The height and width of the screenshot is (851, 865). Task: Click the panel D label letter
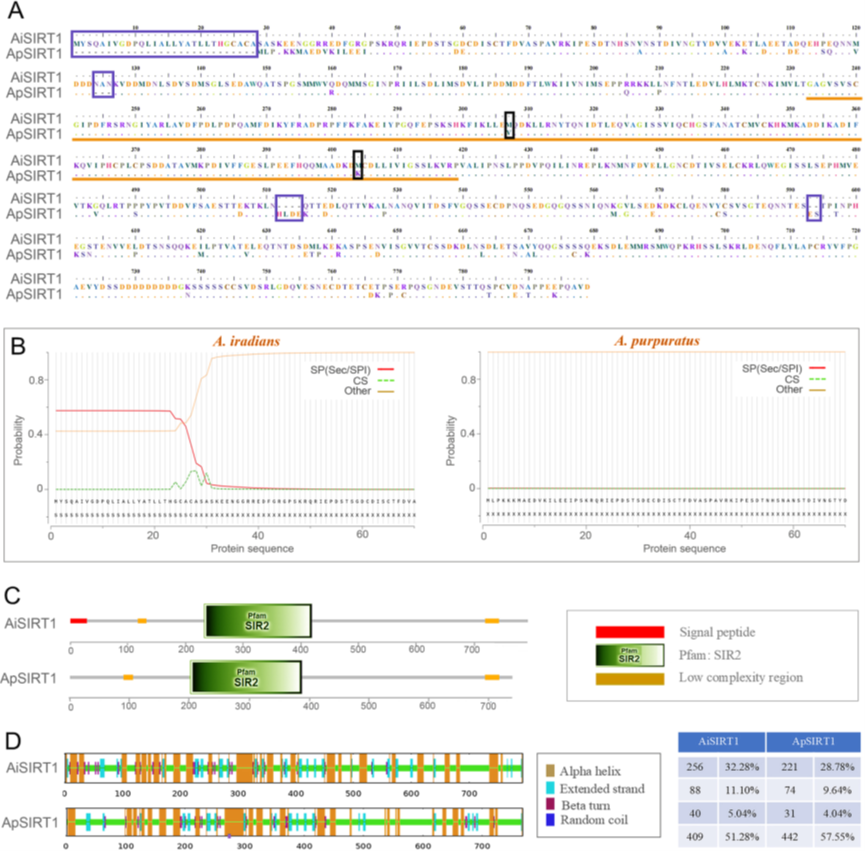click(12, 740)
